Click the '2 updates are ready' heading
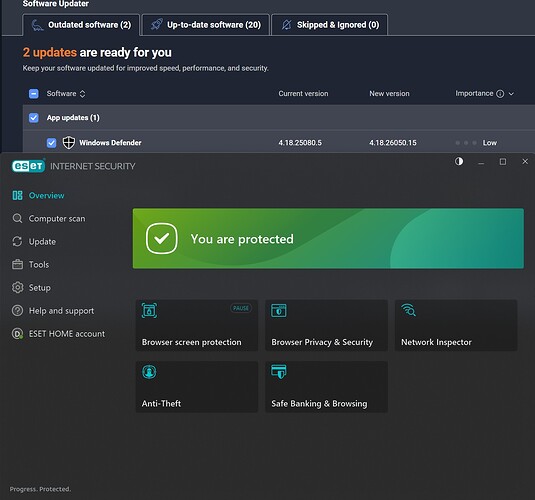The width and height of the screenshot is (535, 500). click(x=97, y=53)
